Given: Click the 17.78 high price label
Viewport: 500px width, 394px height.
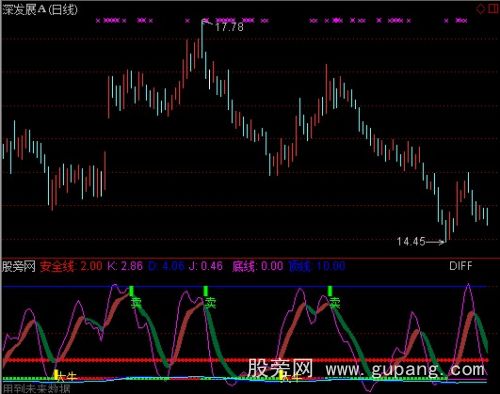Looking at the screenshot, I should coord(229,27).
